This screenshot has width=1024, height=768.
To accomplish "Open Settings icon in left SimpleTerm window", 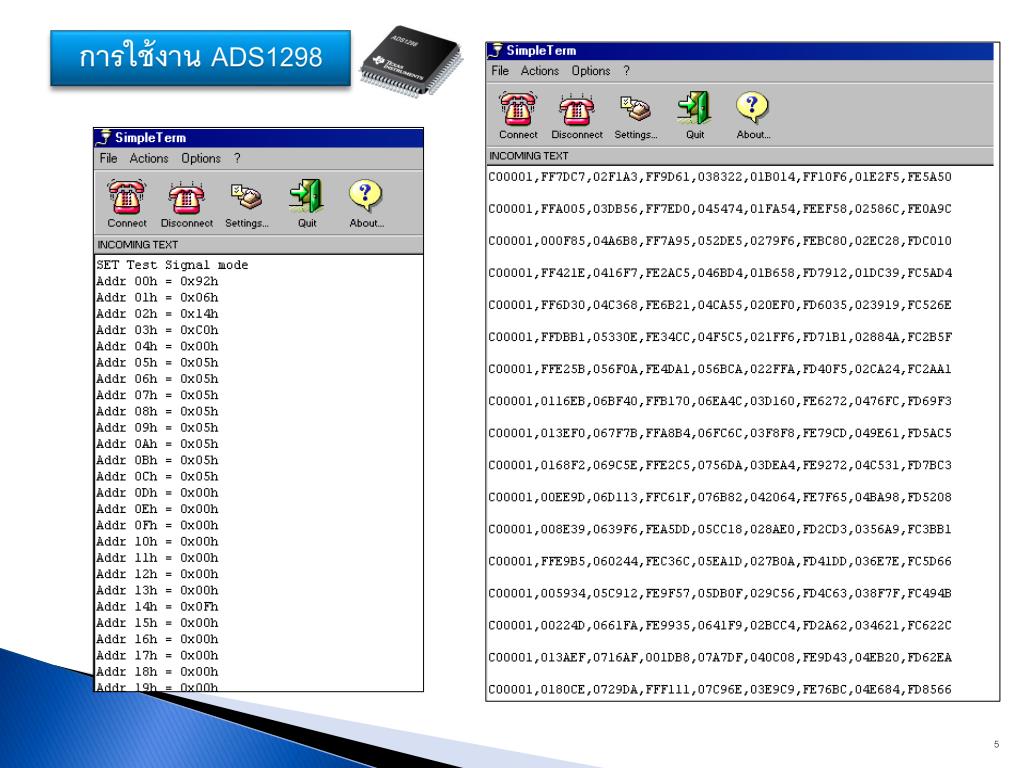I will click(x=246, y=197).
